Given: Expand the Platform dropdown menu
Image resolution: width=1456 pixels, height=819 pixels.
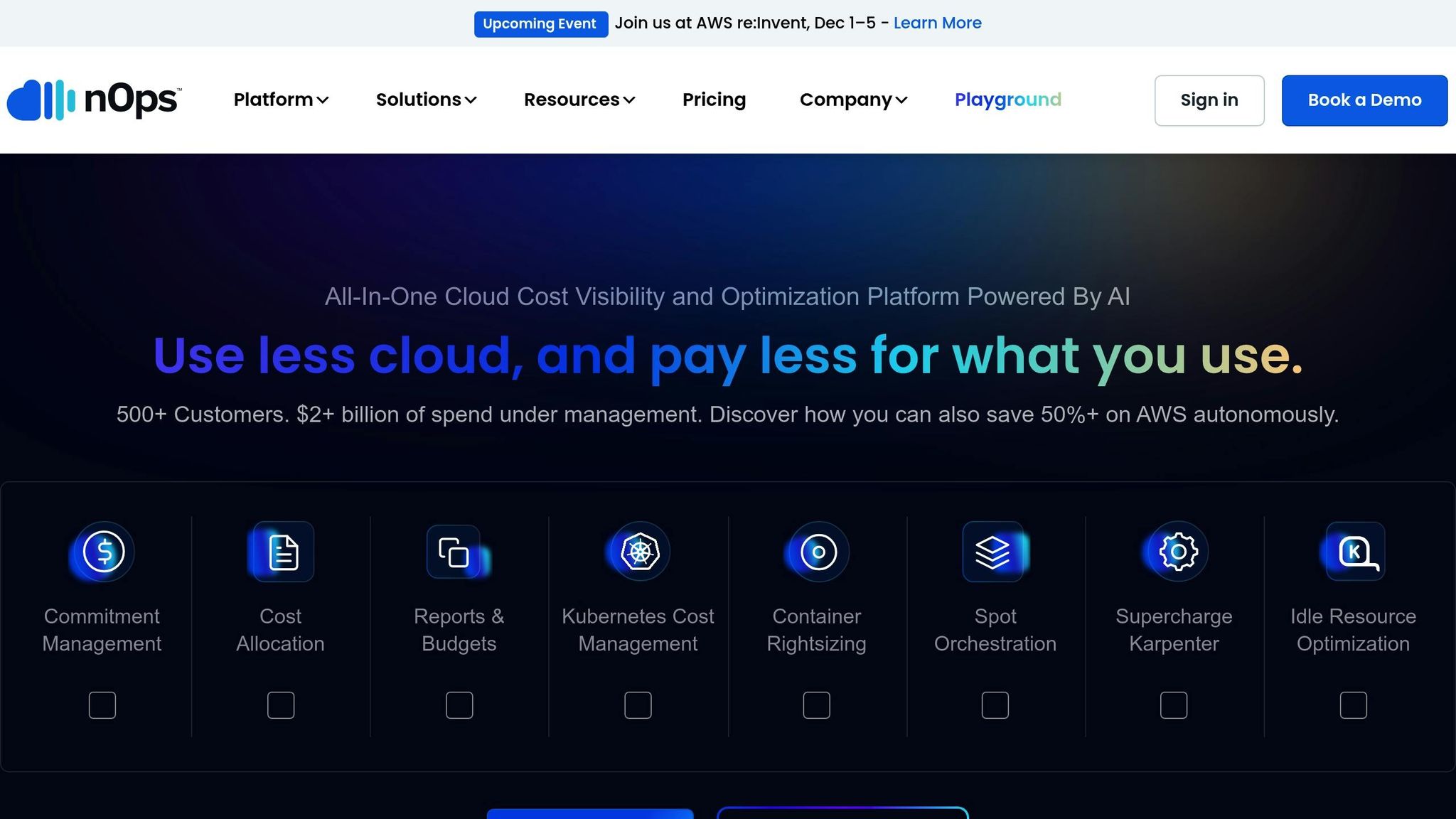Looking at the screenshot, I should click(x=281, y=100).
